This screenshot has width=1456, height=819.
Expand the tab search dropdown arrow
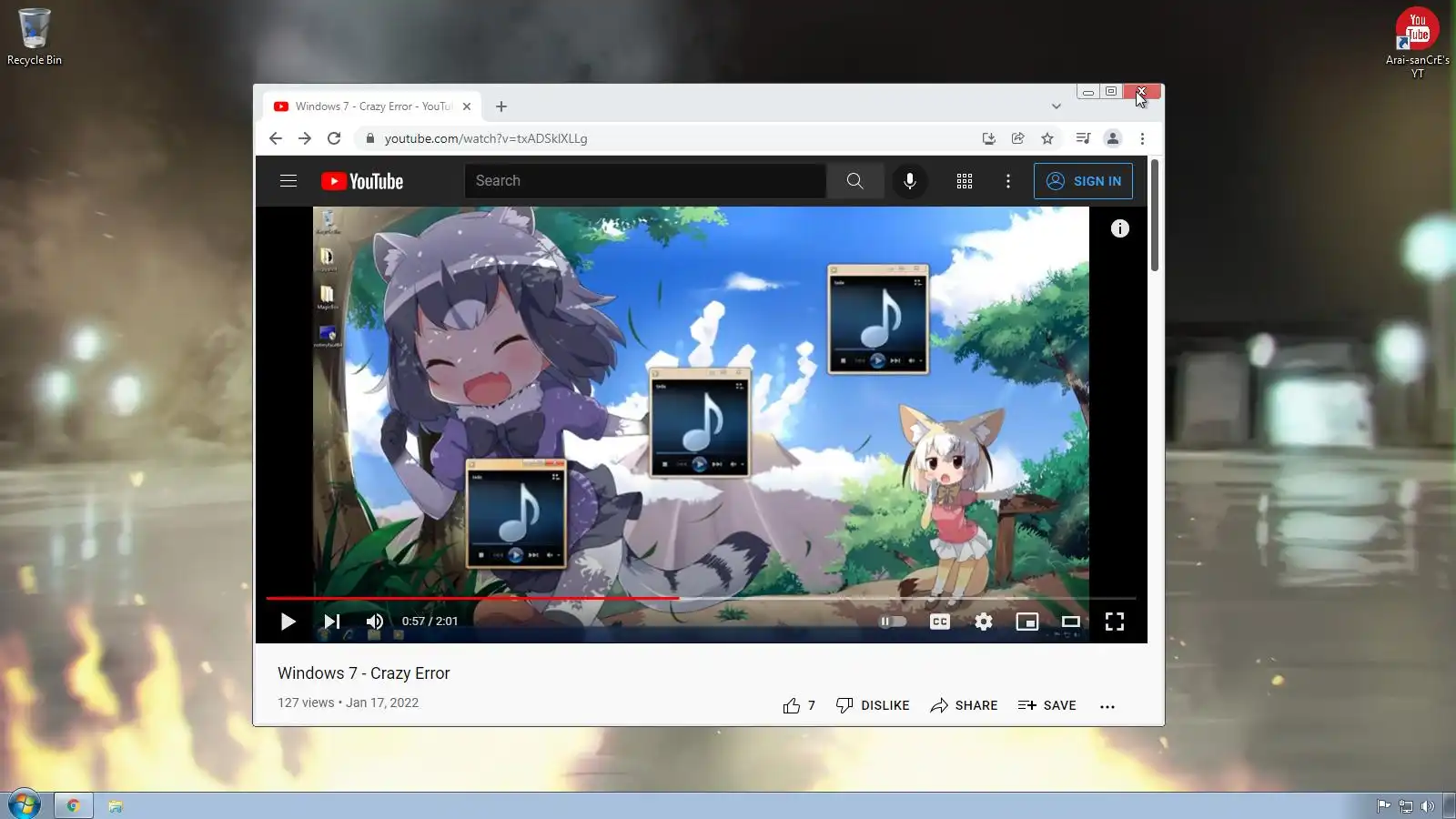pos(1057,106)
